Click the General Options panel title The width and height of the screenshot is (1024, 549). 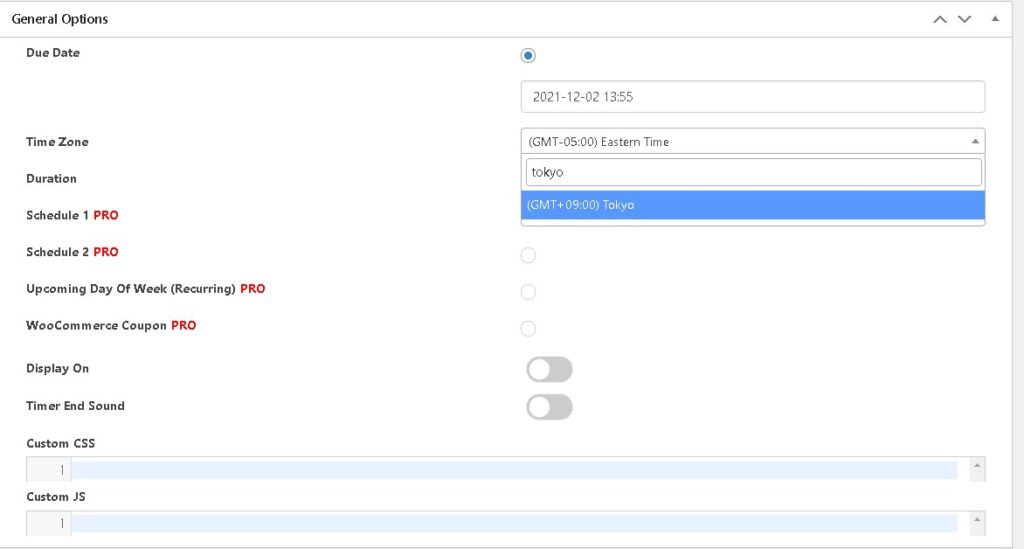[60, 19]
